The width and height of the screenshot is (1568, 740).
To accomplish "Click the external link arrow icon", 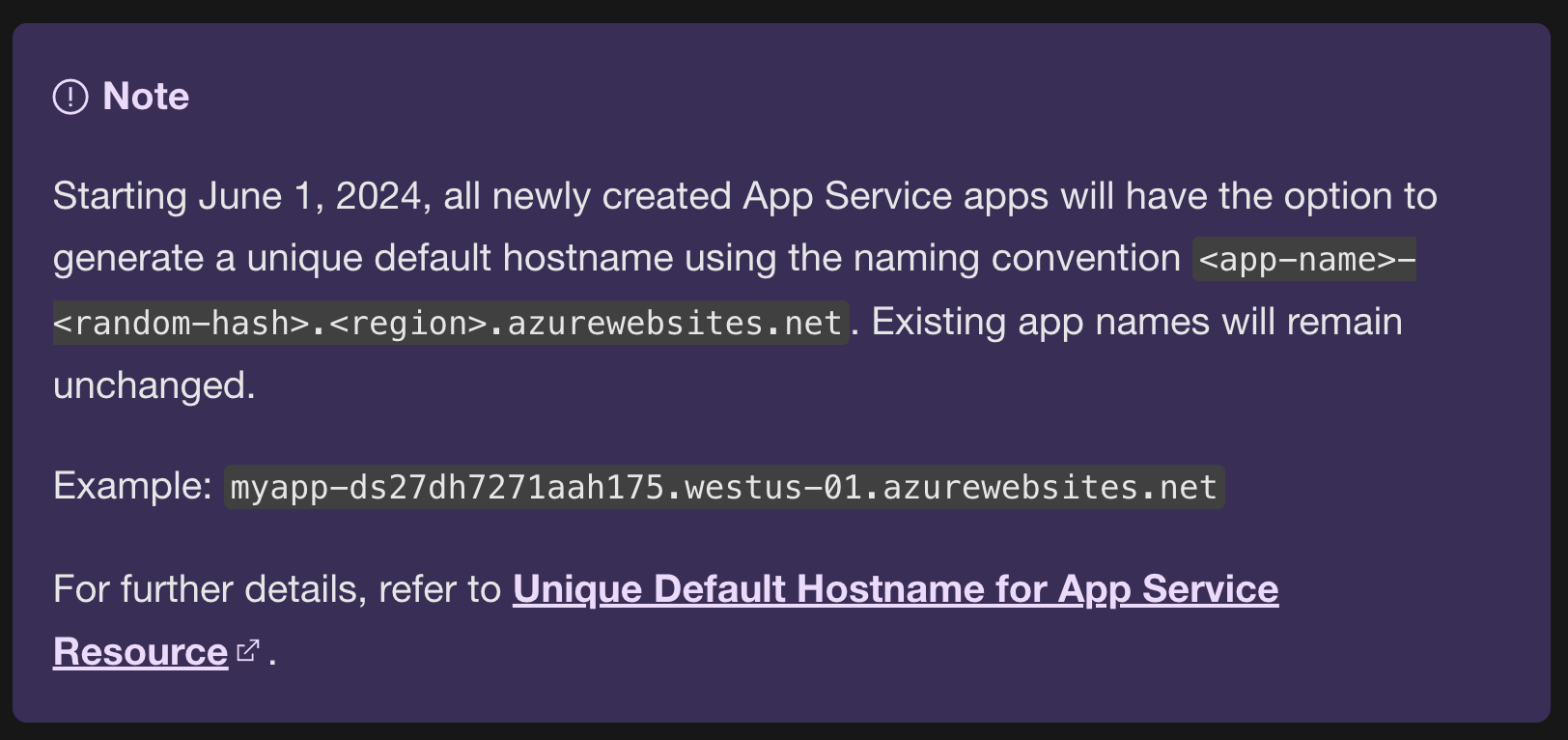I will click(248, 650).
